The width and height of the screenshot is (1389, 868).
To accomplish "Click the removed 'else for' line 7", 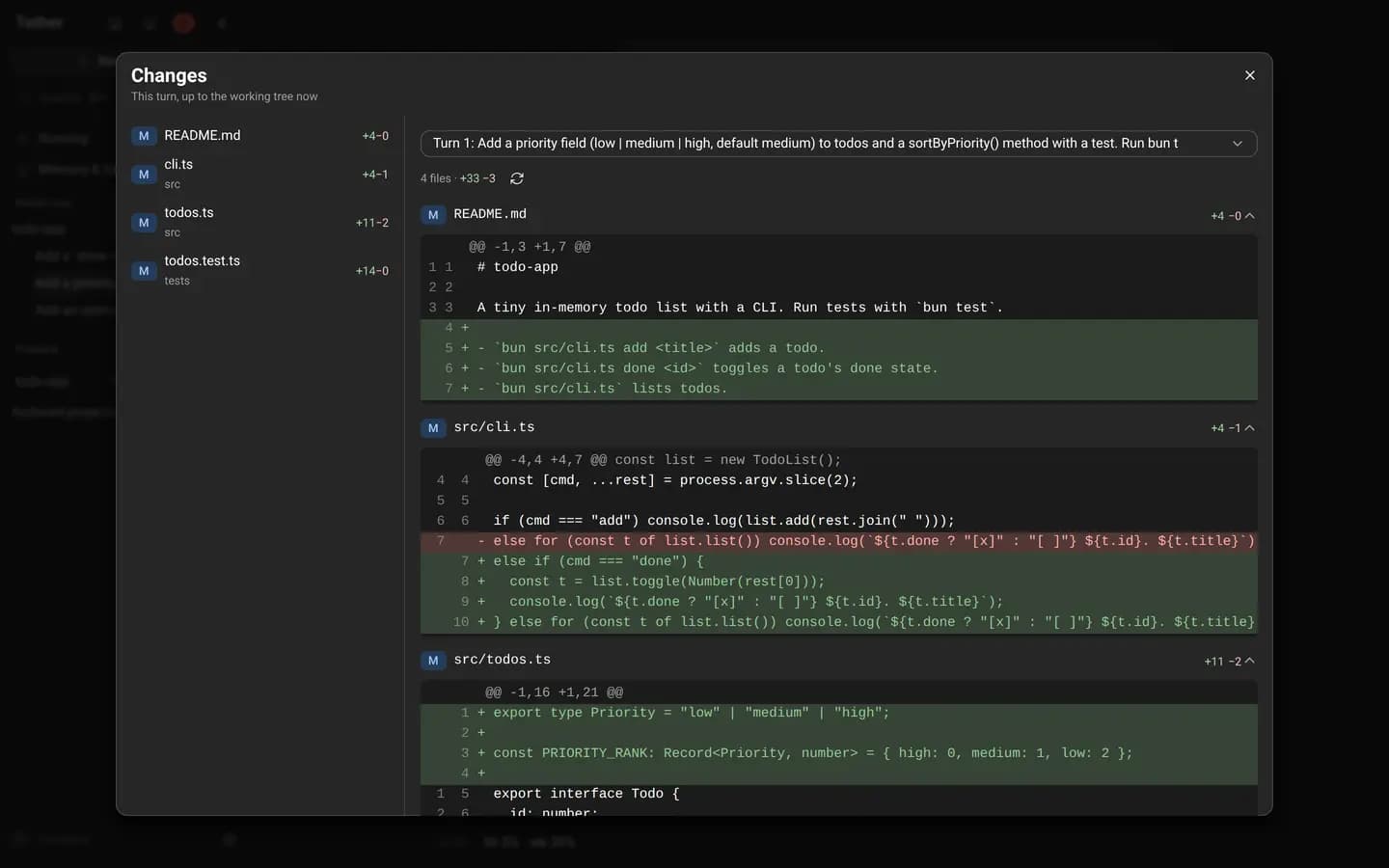I will [838, 541].
